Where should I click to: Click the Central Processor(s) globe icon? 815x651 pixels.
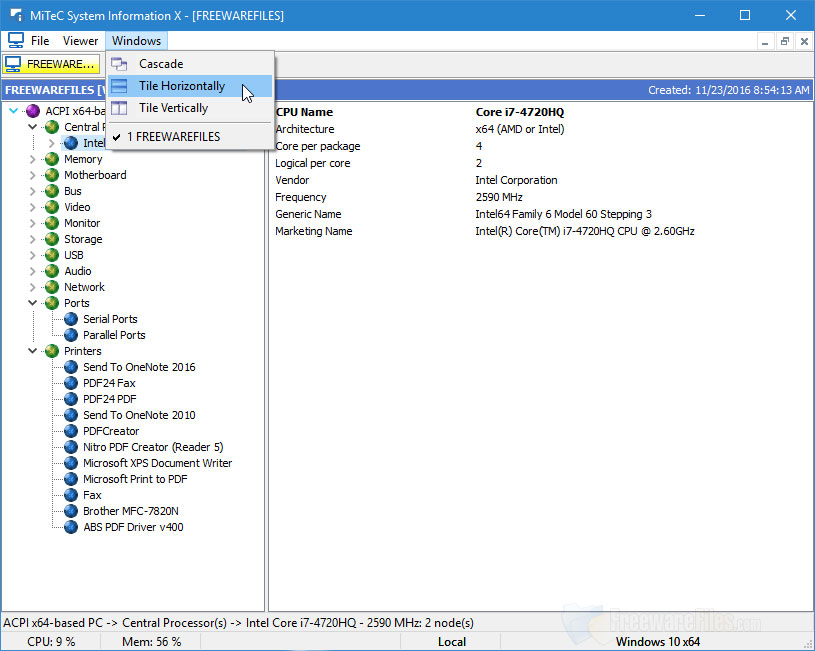click(49, 127)
